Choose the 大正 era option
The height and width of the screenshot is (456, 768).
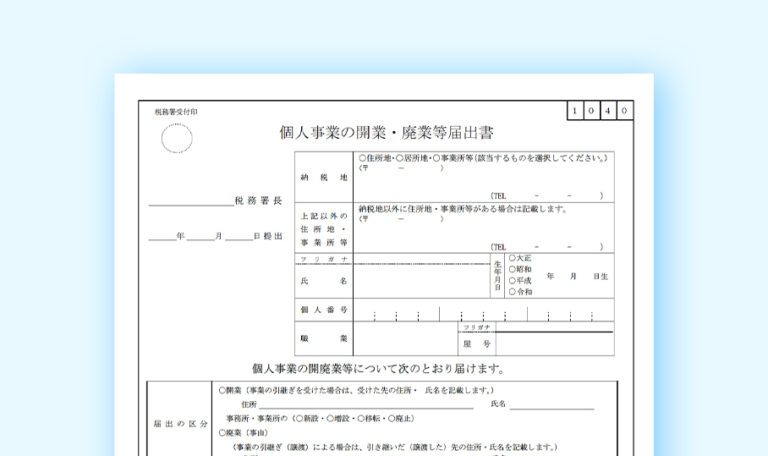(x=512, y=258)
